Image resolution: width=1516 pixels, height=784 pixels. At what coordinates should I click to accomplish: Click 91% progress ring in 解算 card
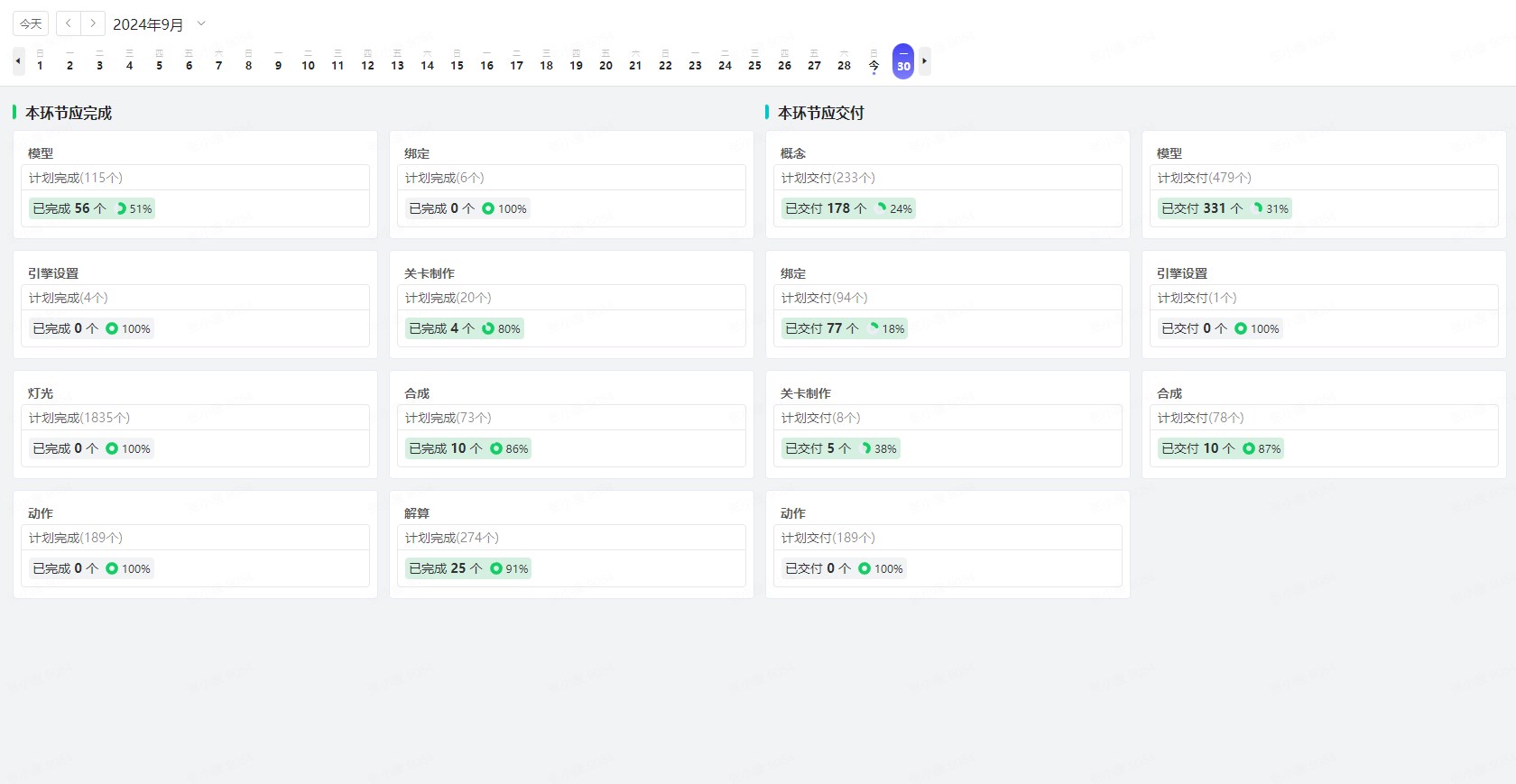[x=496, y=568]
